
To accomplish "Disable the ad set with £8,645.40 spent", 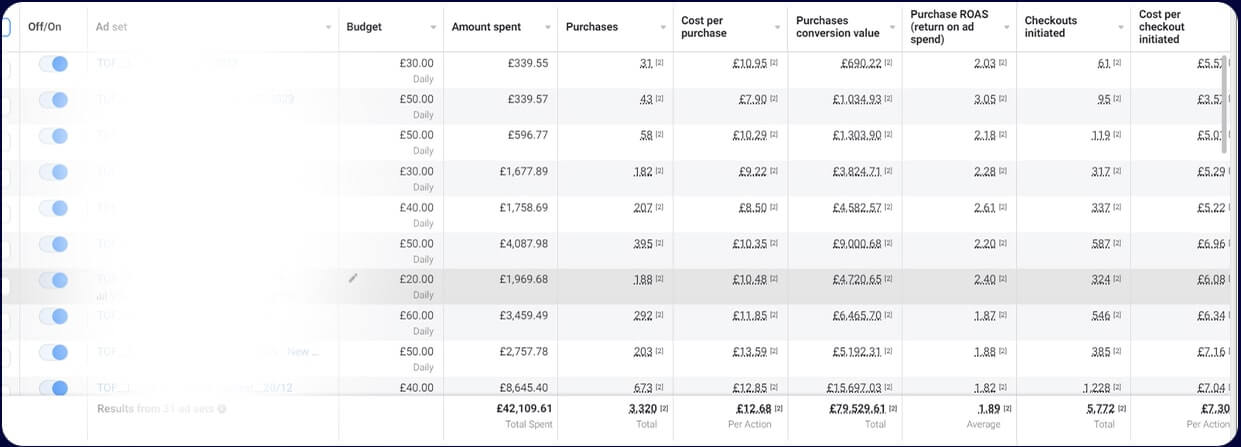I will (x=54, y=388).
